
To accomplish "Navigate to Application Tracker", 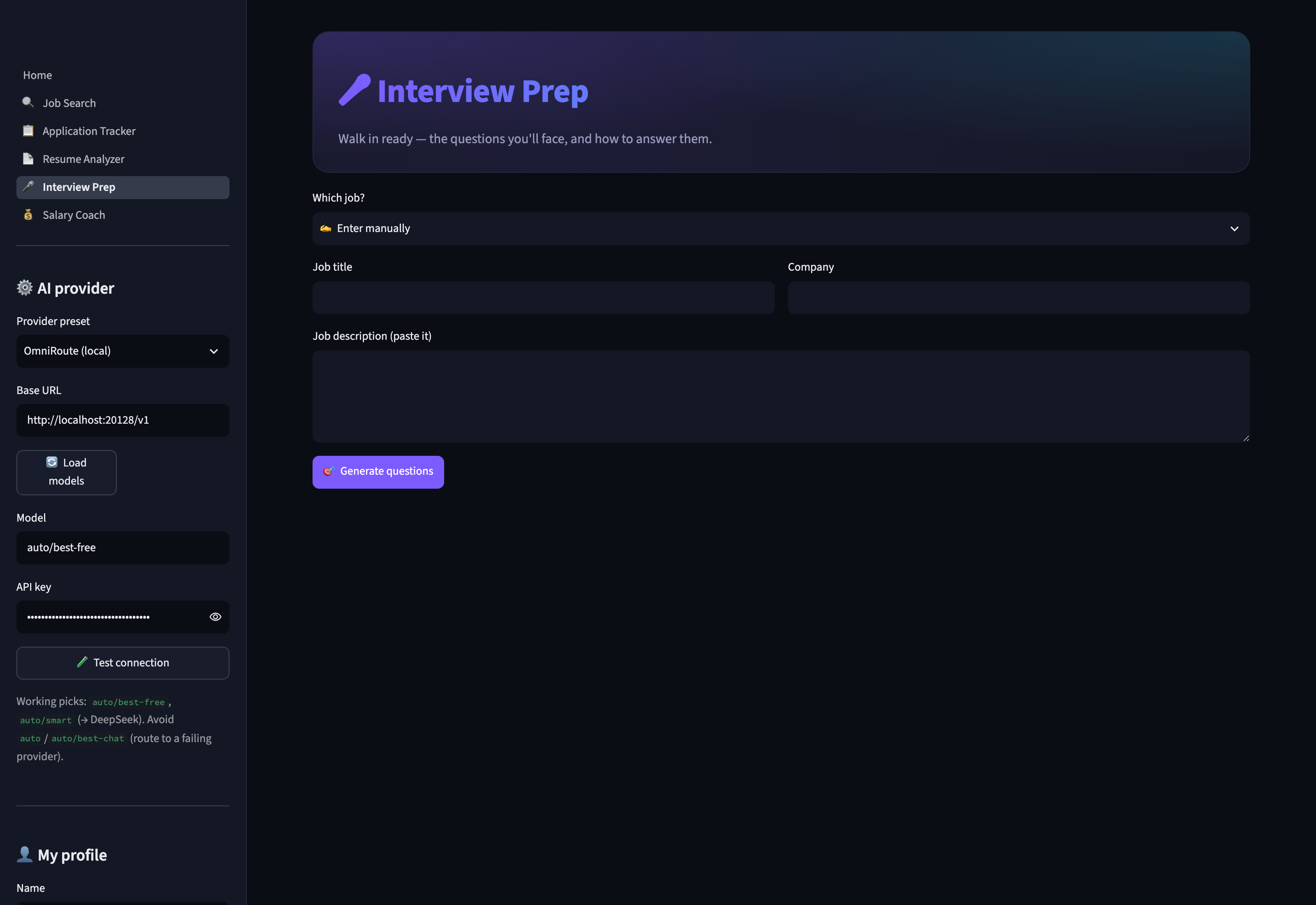I will (x=123, y=131).
